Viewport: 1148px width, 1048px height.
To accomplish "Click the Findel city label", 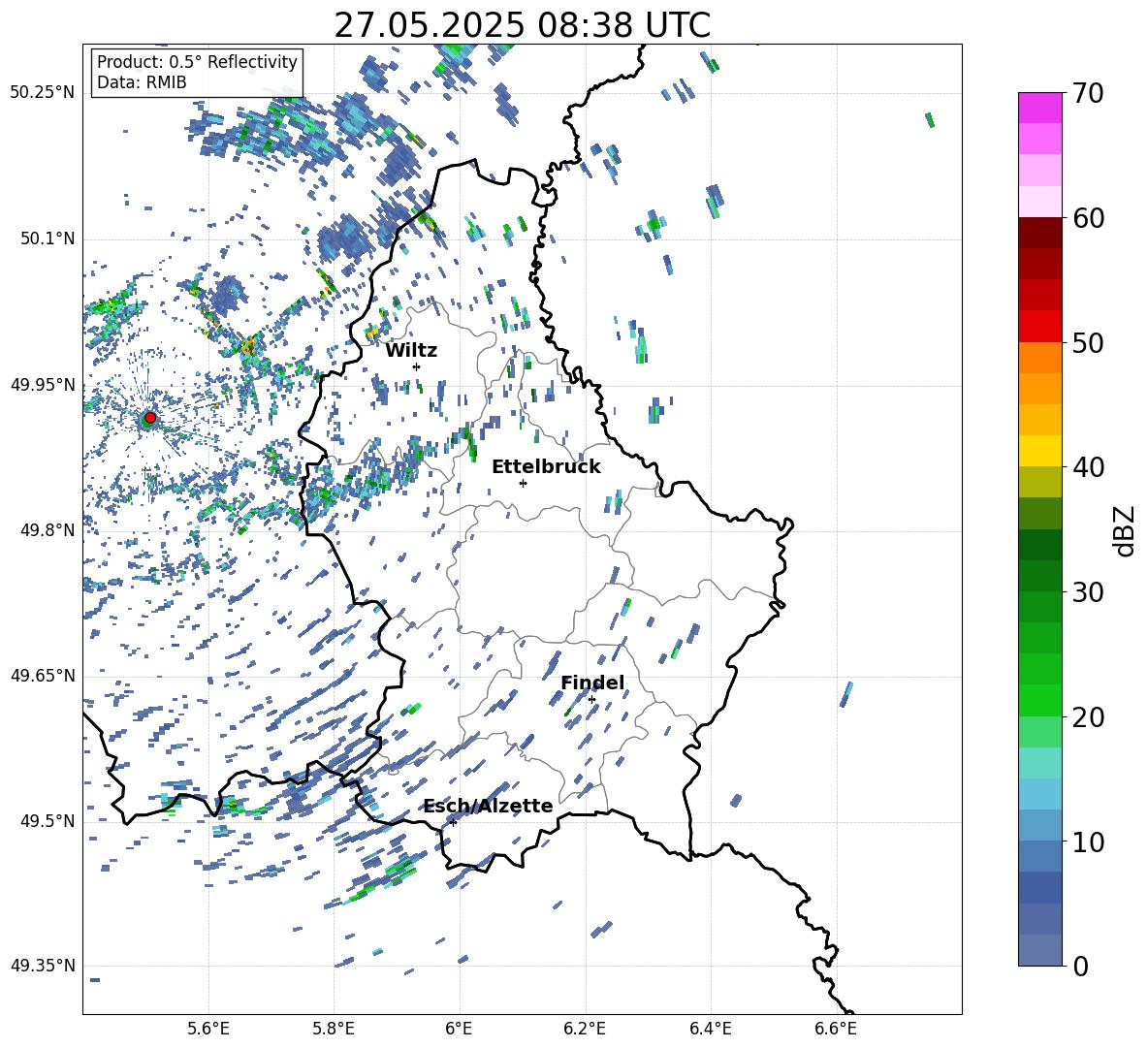I will click(592, 683).
